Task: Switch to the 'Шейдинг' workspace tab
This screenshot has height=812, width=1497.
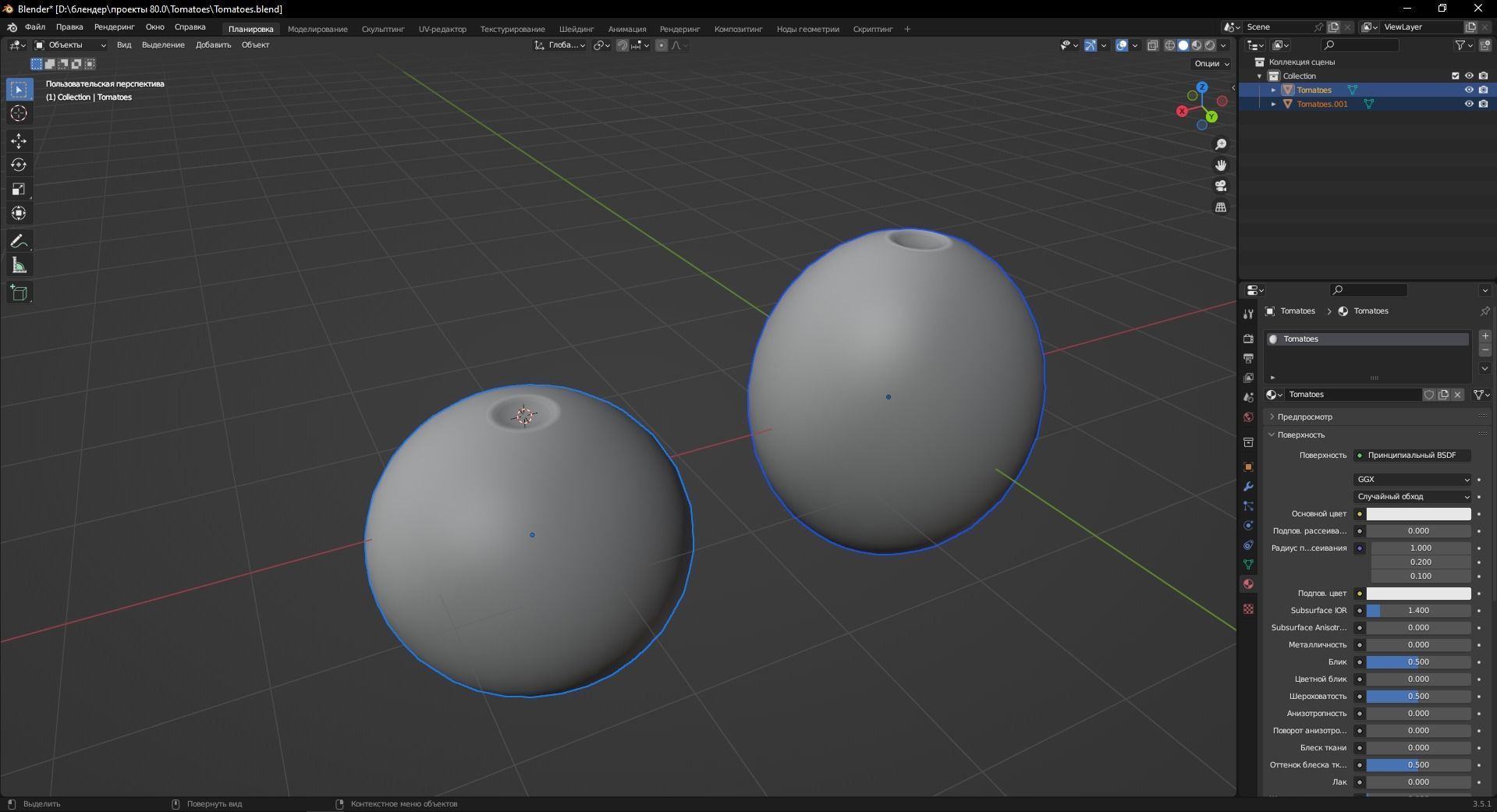Action: coord(576,29)
